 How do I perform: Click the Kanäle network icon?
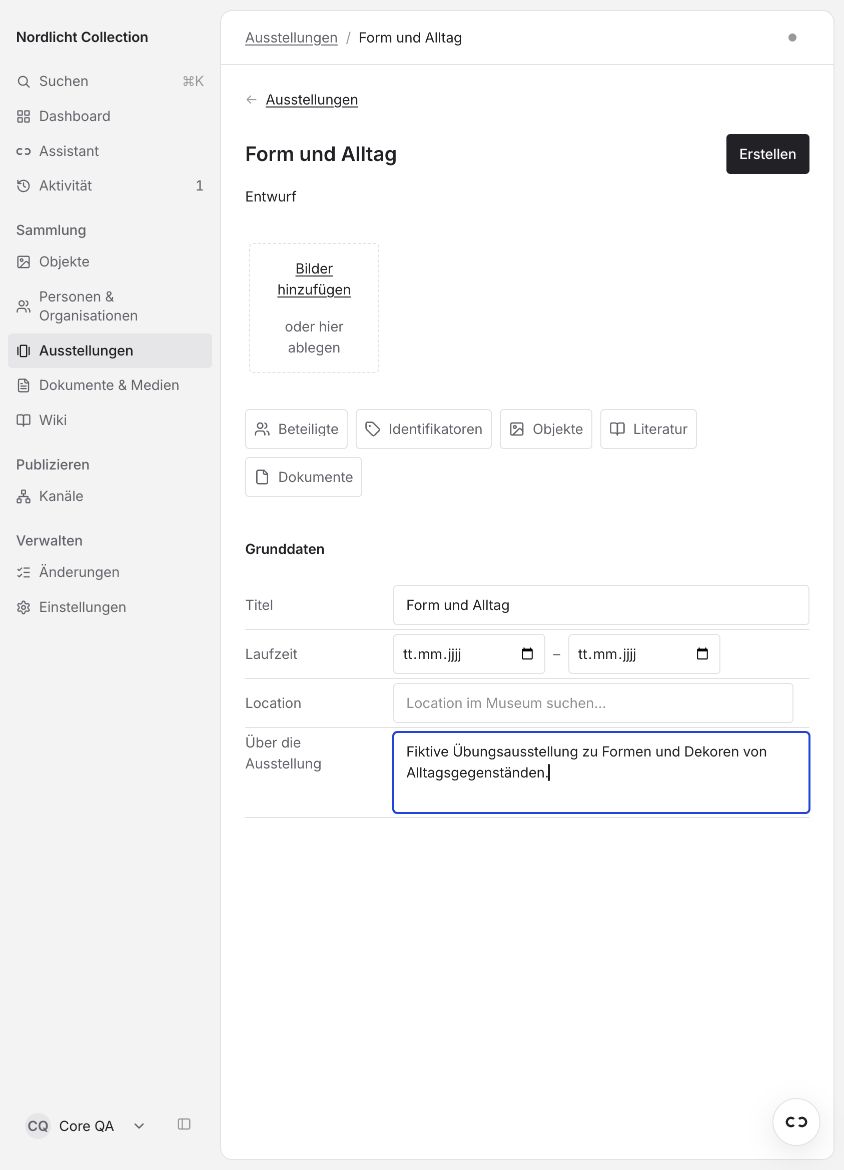(24, 496)
